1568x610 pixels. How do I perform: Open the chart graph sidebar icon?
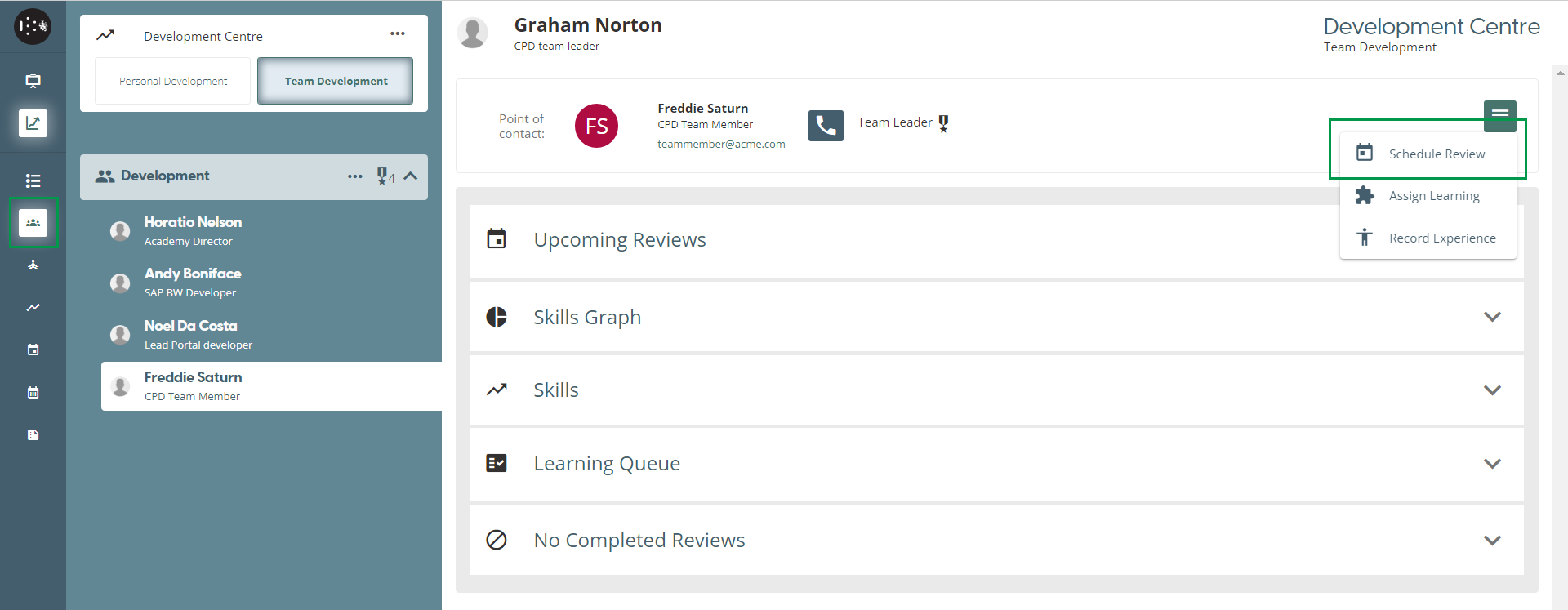point(33,123)
